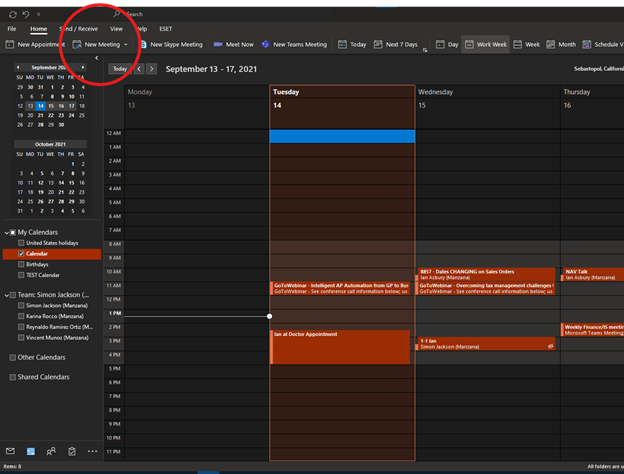This screenshot has width=624, height=474.
Task: Open the Tasks module
Action: [x=72, y=451]
